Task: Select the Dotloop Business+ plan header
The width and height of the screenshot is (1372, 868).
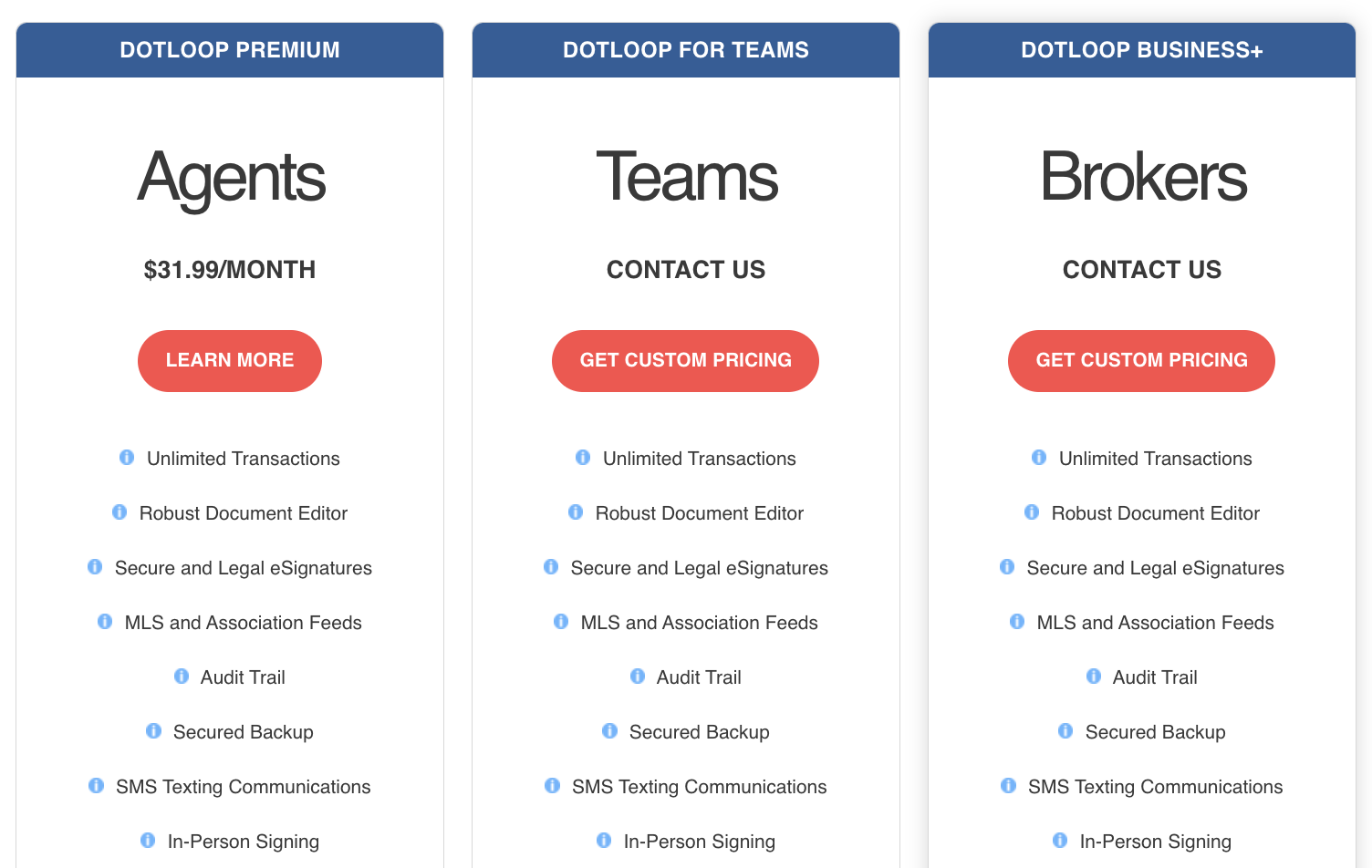Action: coord(1142,50)
